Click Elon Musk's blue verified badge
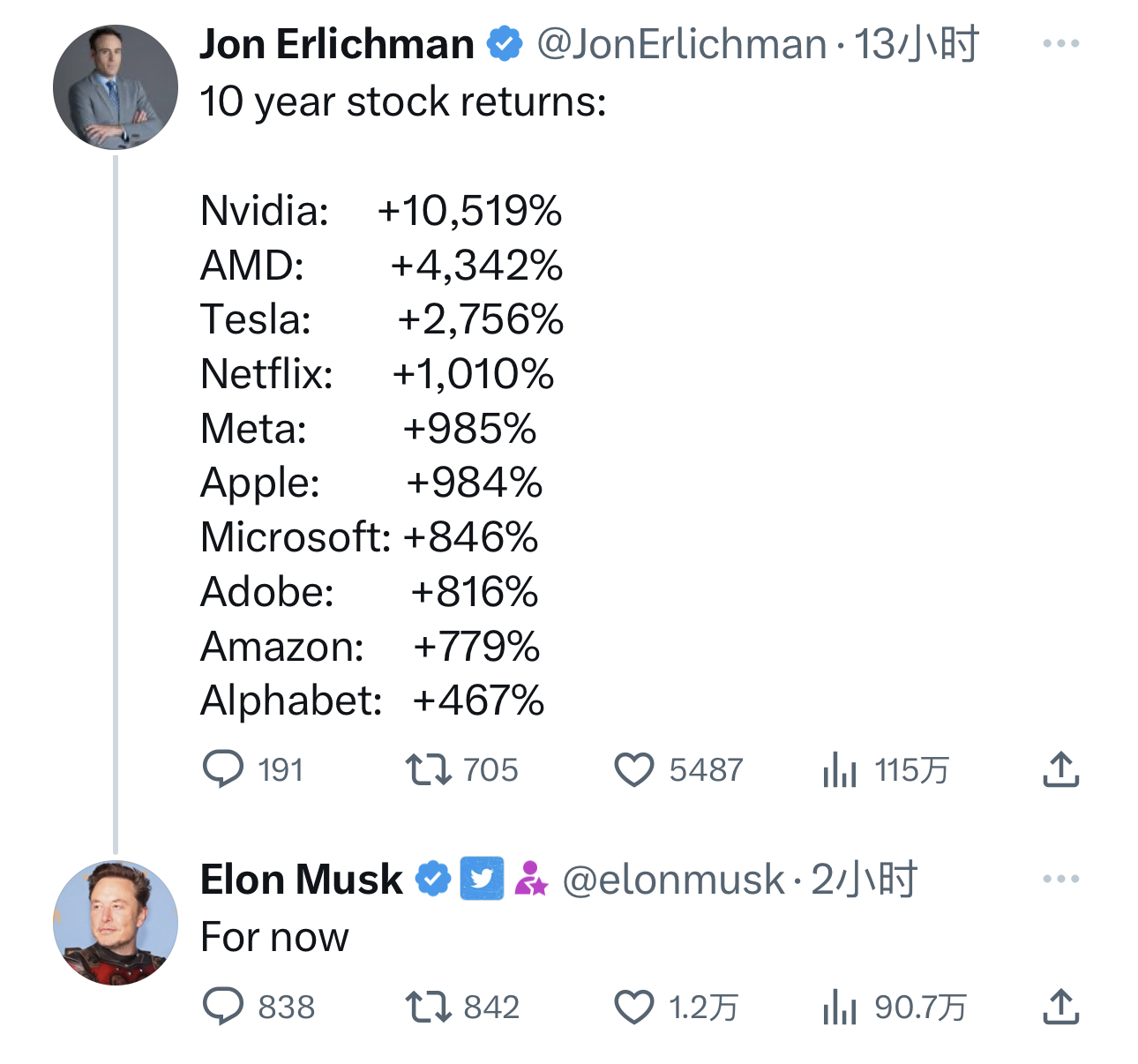This screenshot has width=1138, height=1064. (433, 879)
